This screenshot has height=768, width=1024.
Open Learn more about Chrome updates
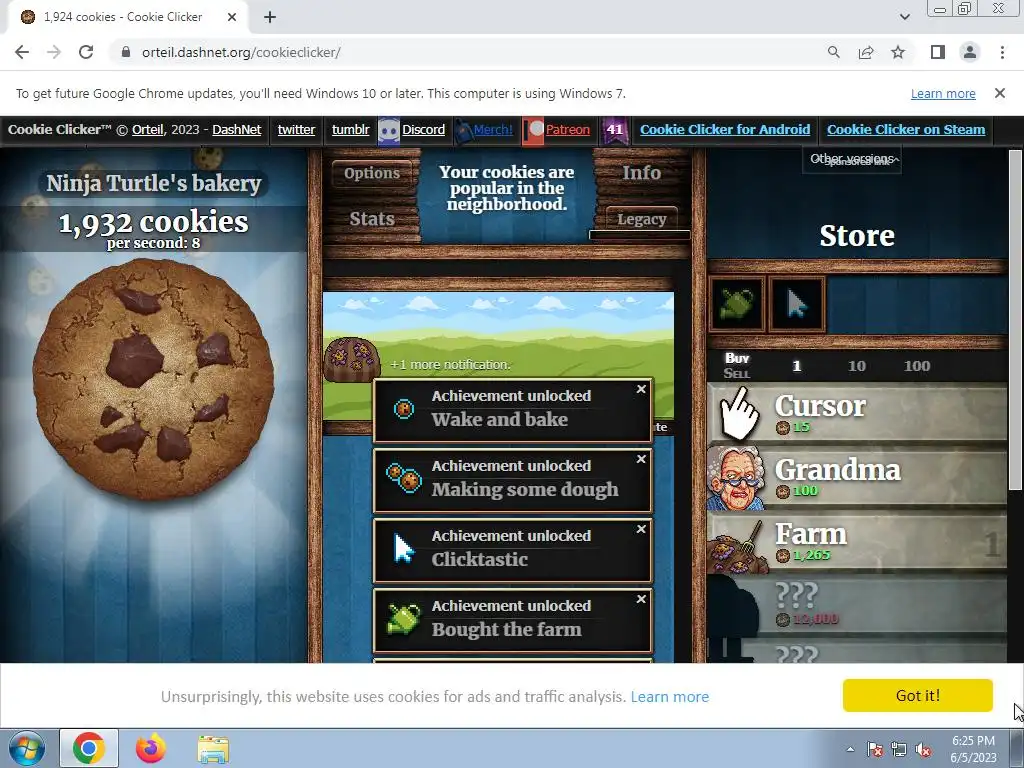tap(943, 93)
